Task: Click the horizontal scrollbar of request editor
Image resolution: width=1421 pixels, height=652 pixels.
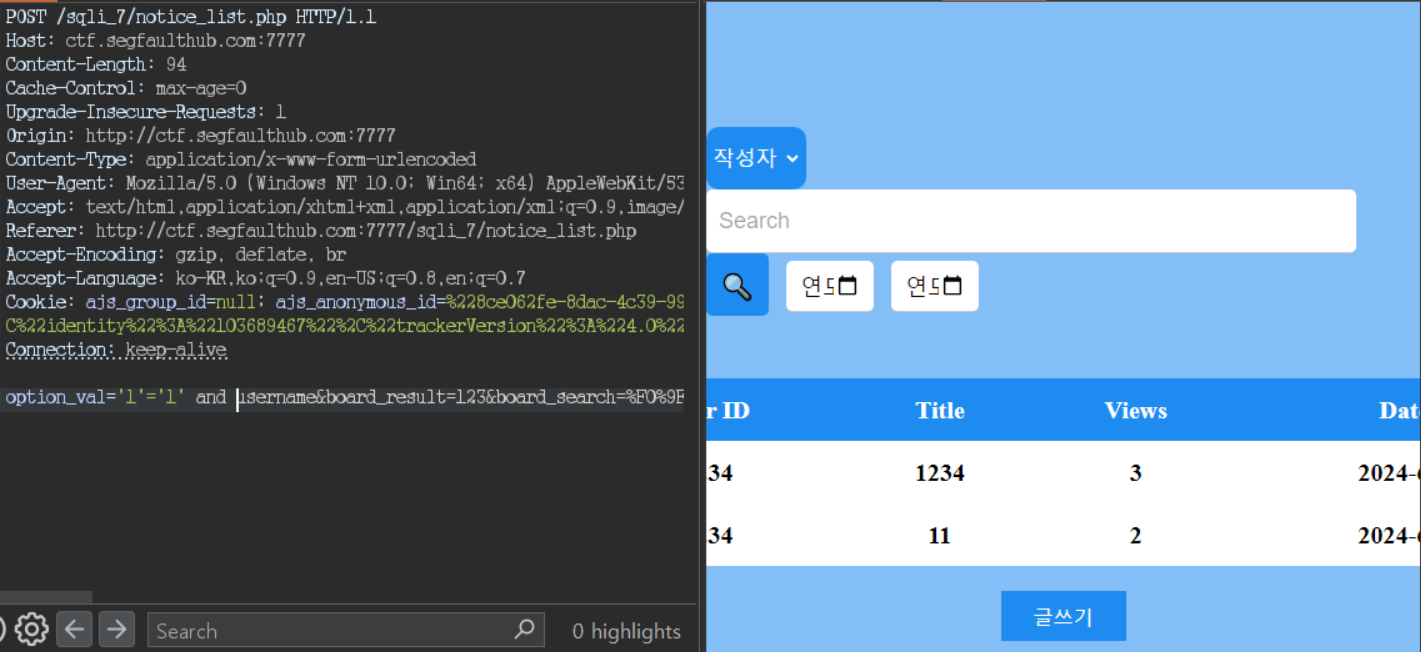Action: tap(46, 598)
